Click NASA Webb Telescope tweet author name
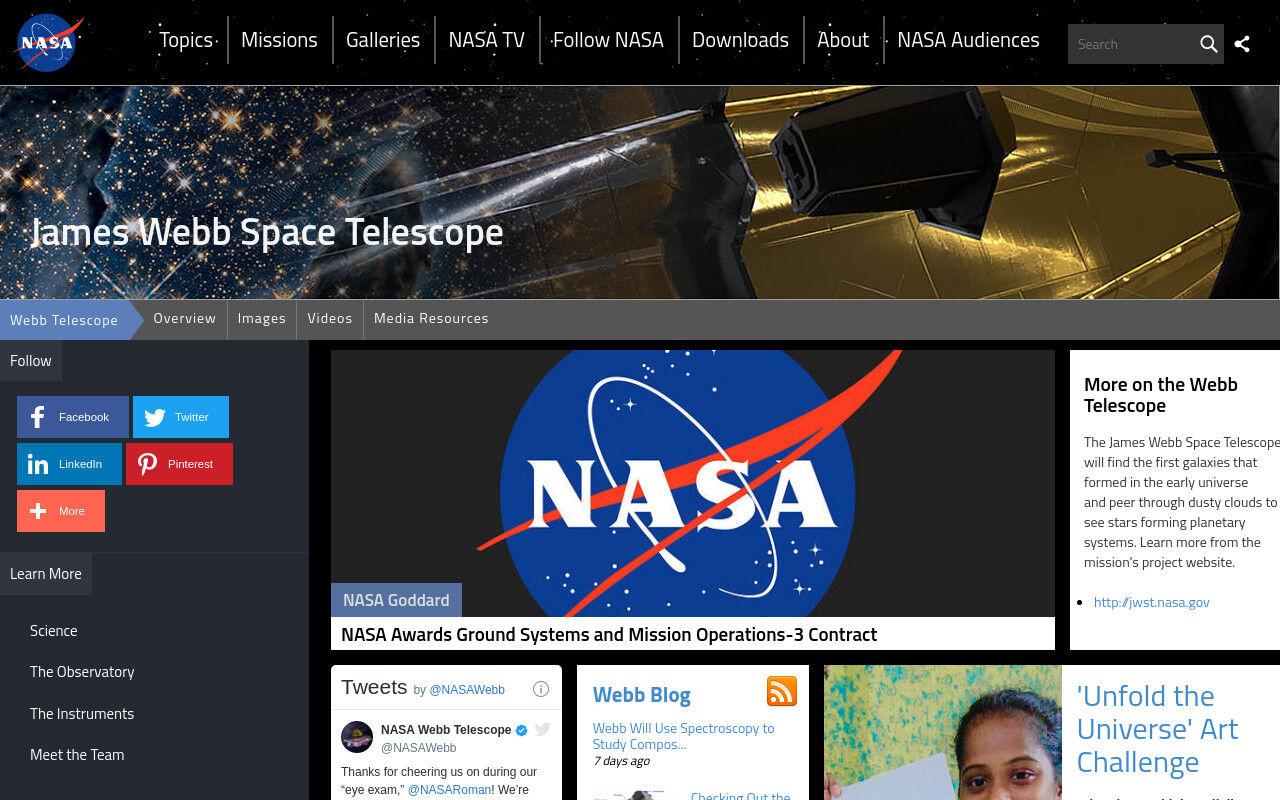The width and height of the screenshot is (1280, 800). pyautogui.click(x=446, y=730)
